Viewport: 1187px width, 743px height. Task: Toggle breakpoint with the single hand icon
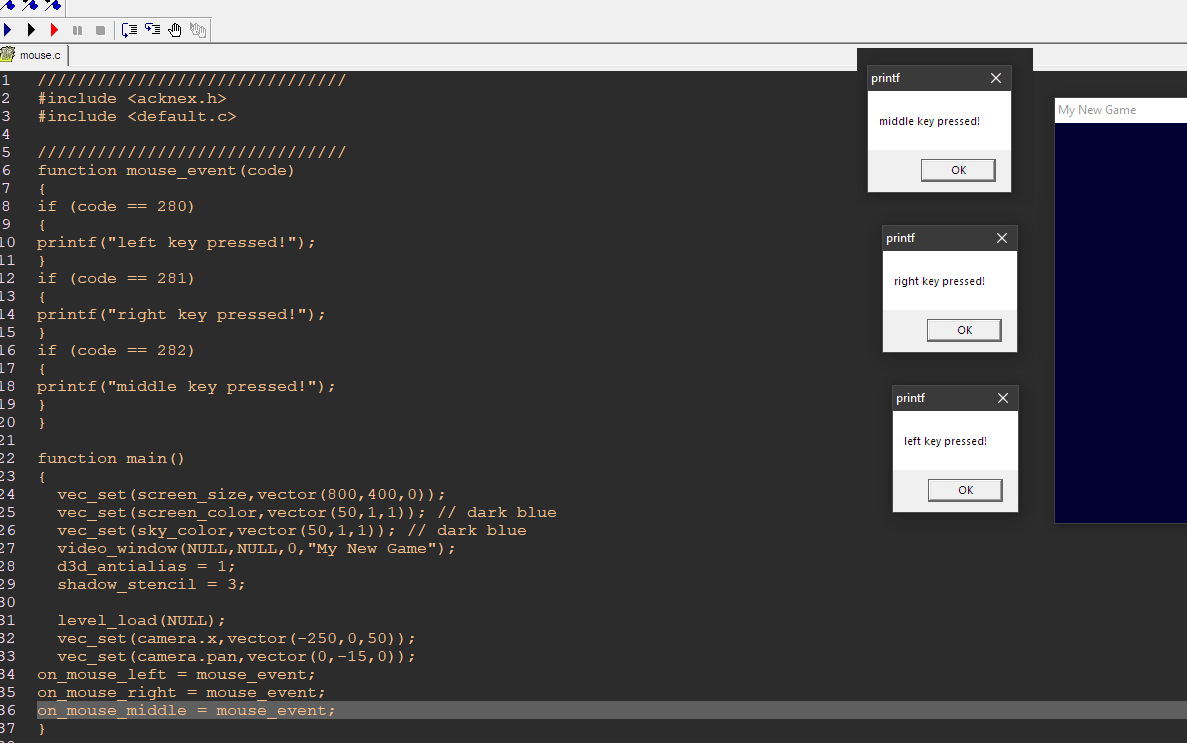pyautogui.click(x=175, y=30)
